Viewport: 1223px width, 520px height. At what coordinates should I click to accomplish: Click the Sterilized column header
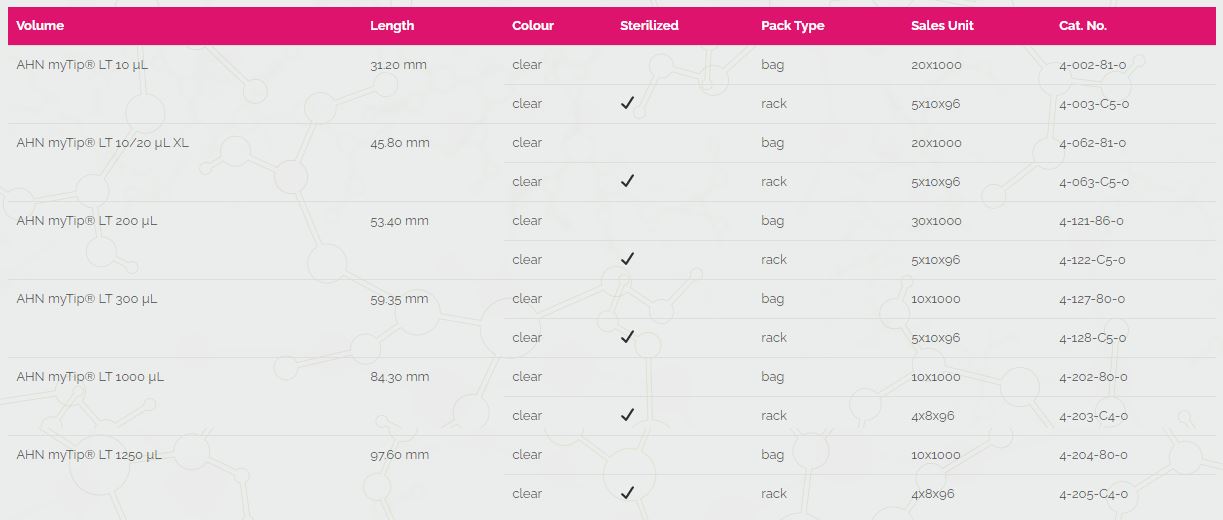pyautogui.click(x=649, y=25)
